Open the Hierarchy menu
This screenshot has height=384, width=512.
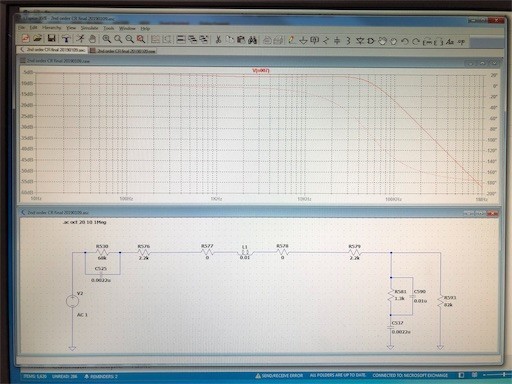pyautogui.click(x=52, y=28)
